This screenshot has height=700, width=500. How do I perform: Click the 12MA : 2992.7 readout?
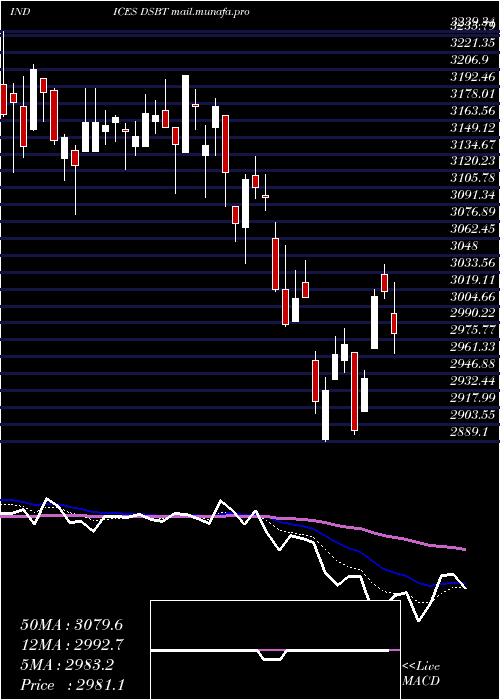tap(71, 645)
